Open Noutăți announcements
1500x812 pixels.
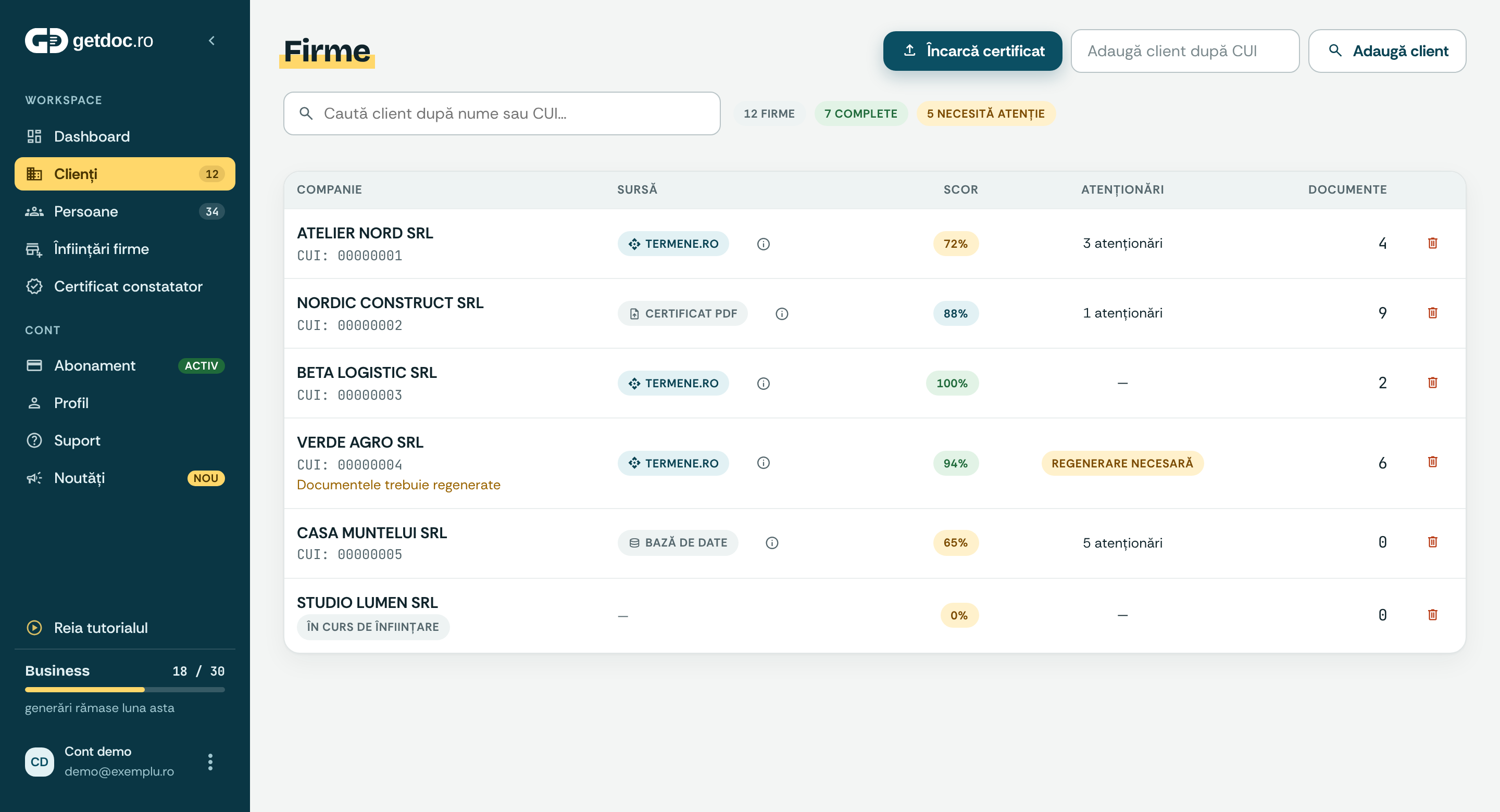coord(124,478)
